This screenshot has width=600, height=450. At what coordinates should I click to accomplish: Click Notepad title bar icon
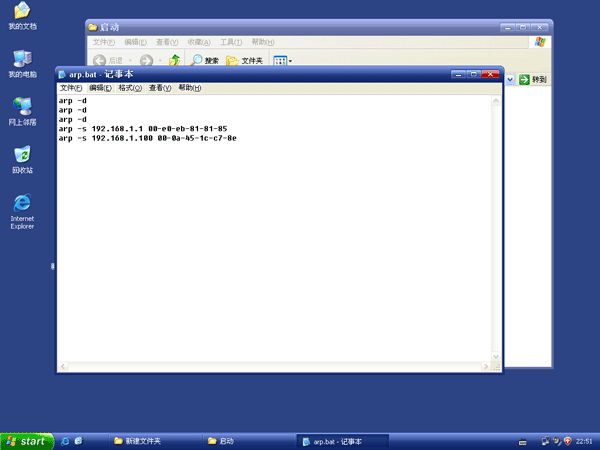[x=62, y=74]
